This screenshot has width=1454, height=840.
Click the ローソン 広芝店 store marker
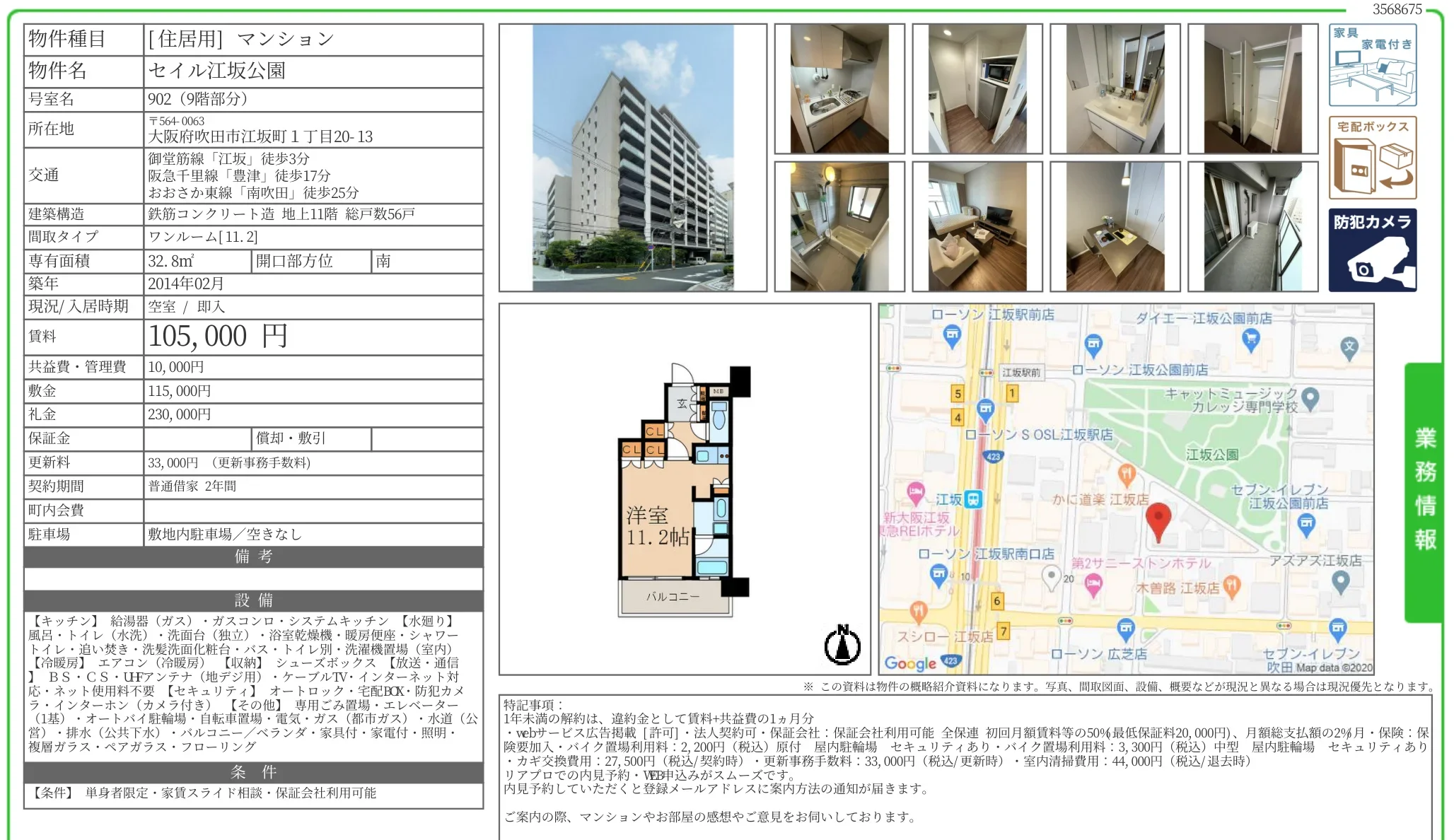[1125, 629]
